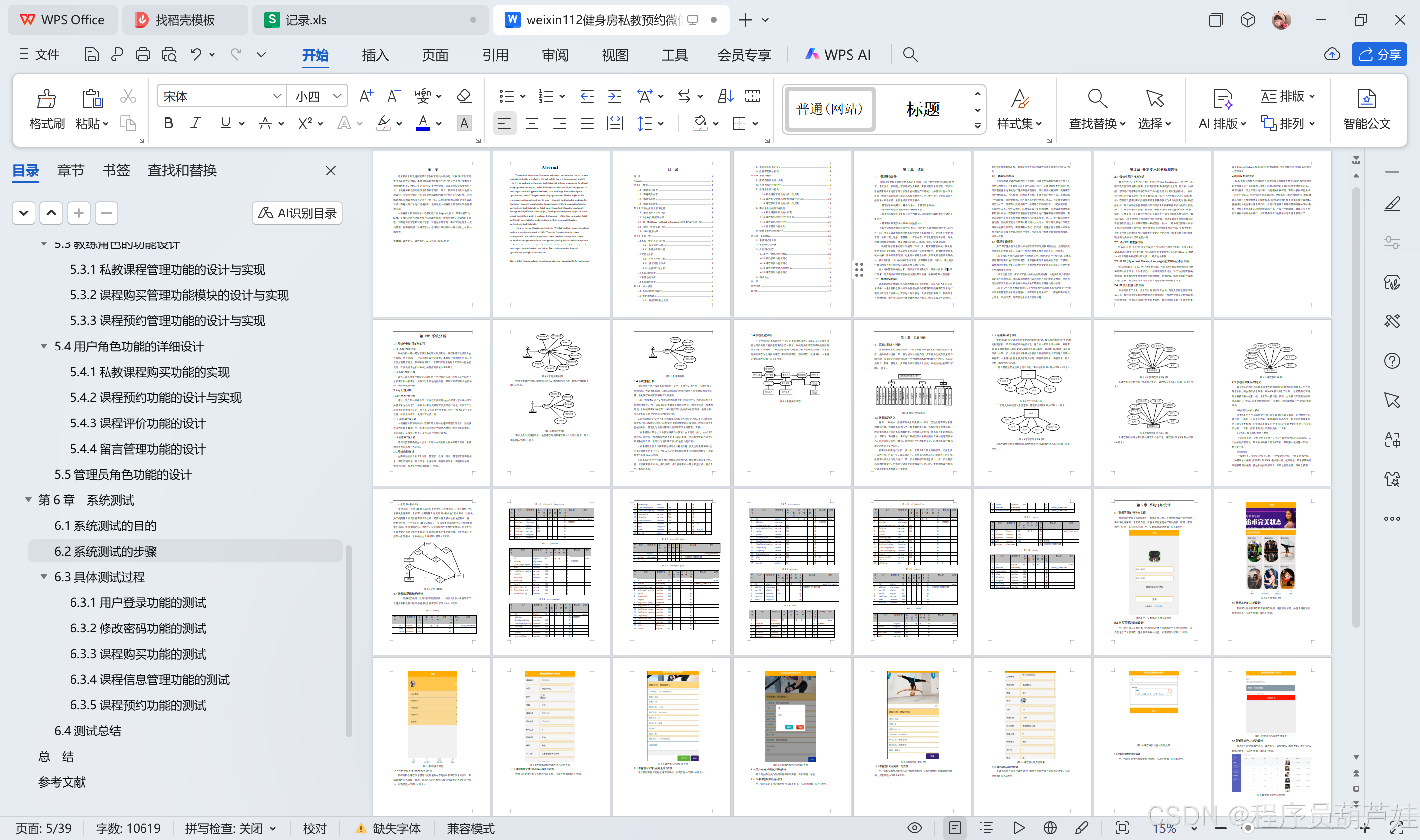
Task: Select the eraser clear formatting icon
Action: (463, 96)
